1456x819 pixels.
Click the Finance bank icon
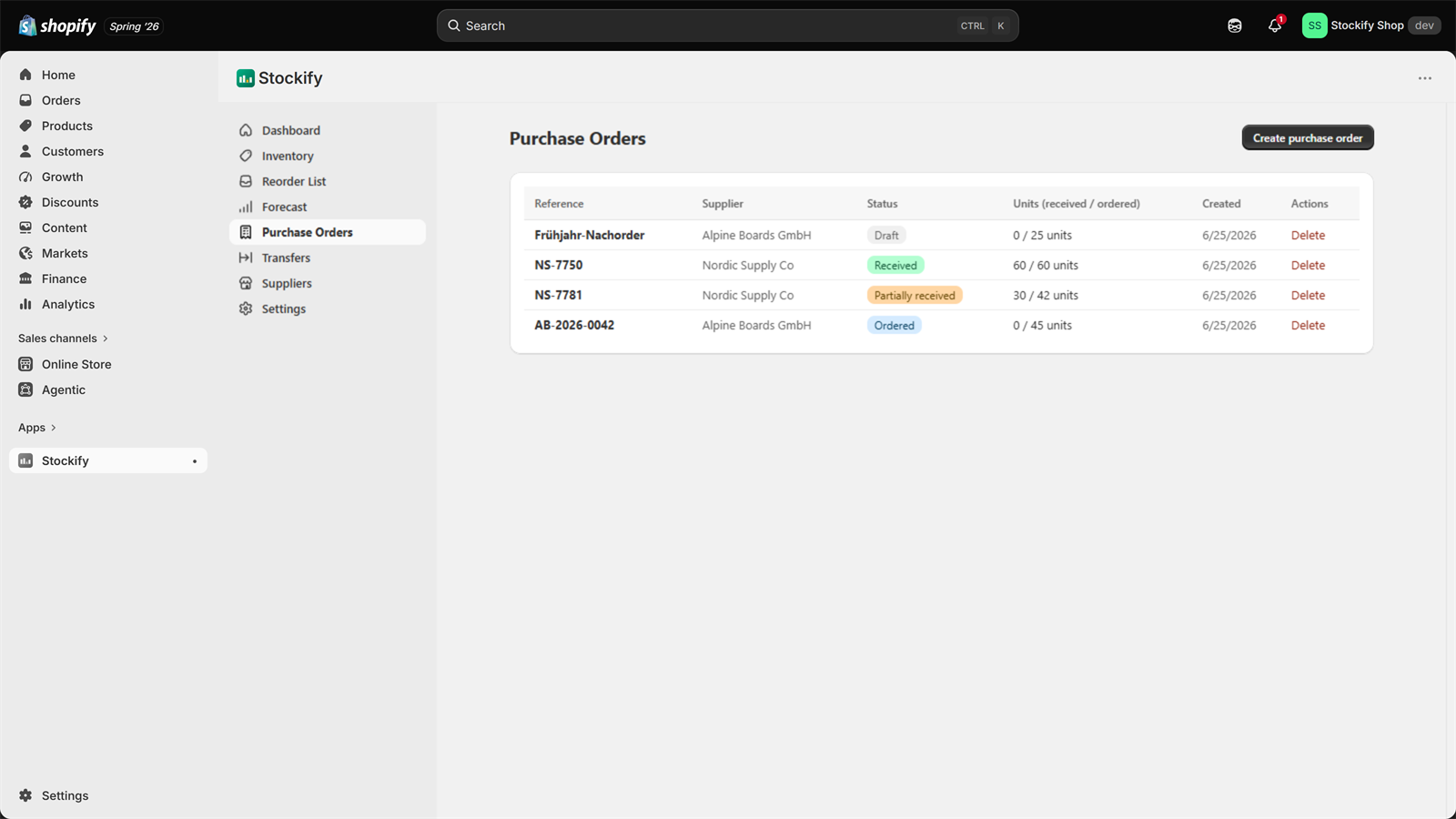click(x=25, y=278)
